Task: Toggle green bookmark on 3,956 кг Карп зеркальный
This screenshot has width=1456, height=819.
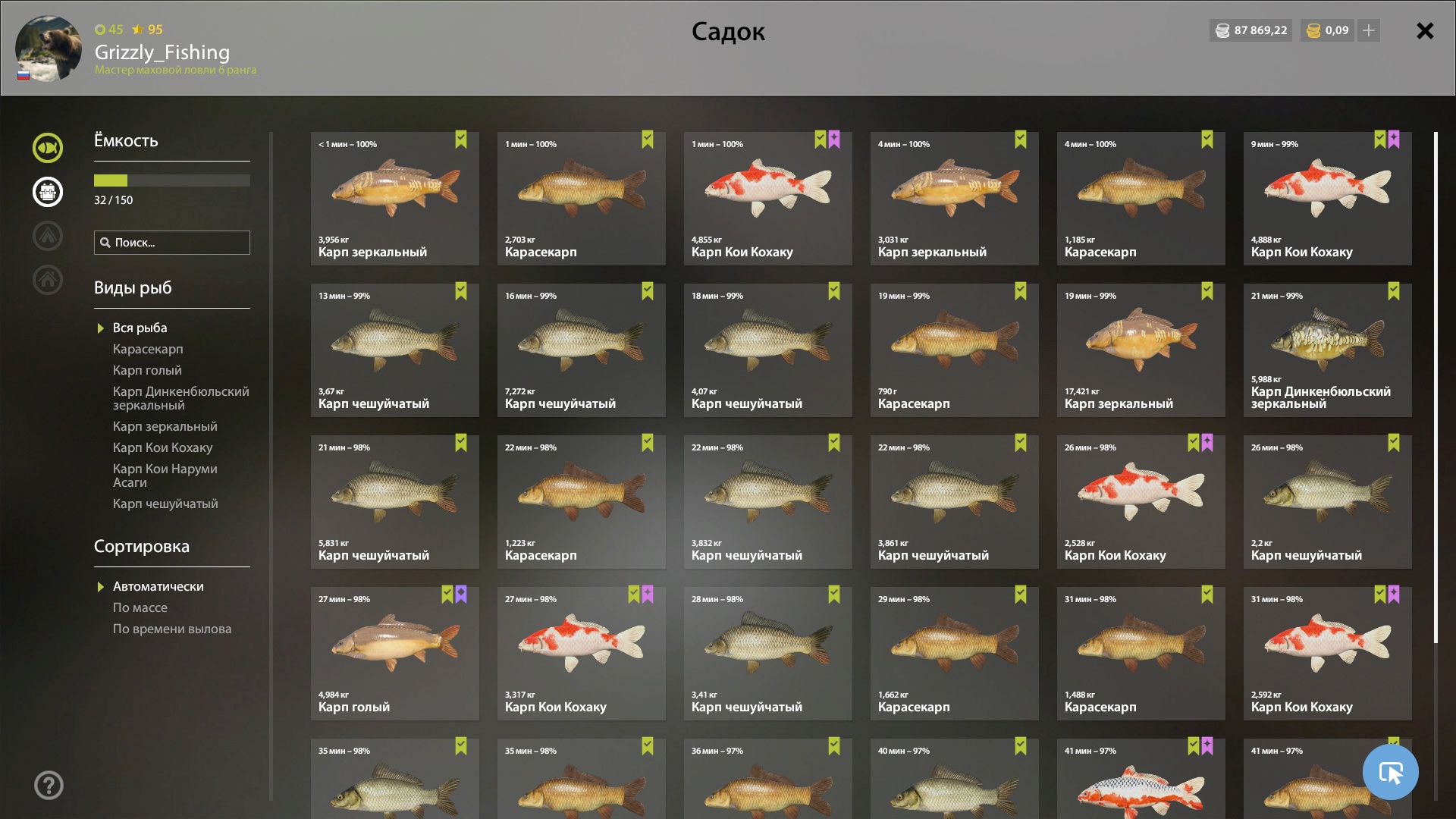Action: pyautogui.click(x=461, y=140)
